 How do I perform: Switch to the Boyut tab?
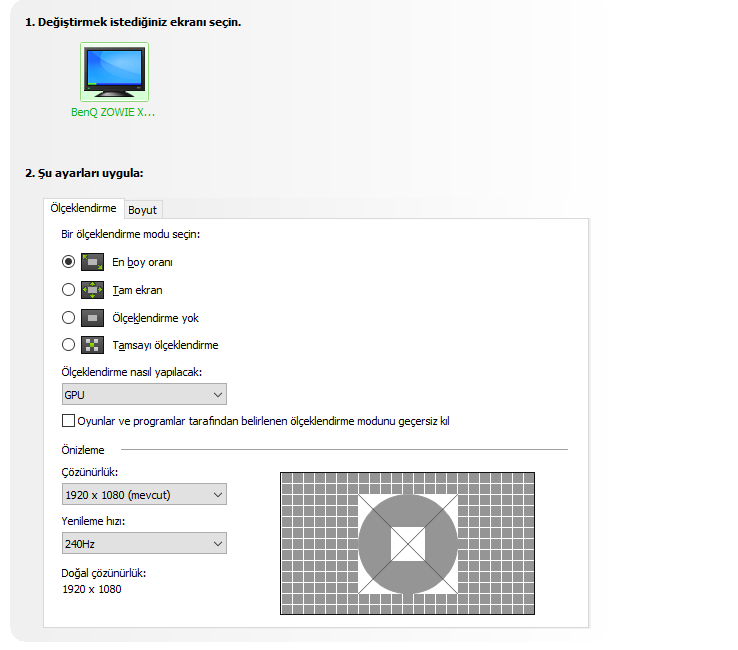(x=143, y=210)
